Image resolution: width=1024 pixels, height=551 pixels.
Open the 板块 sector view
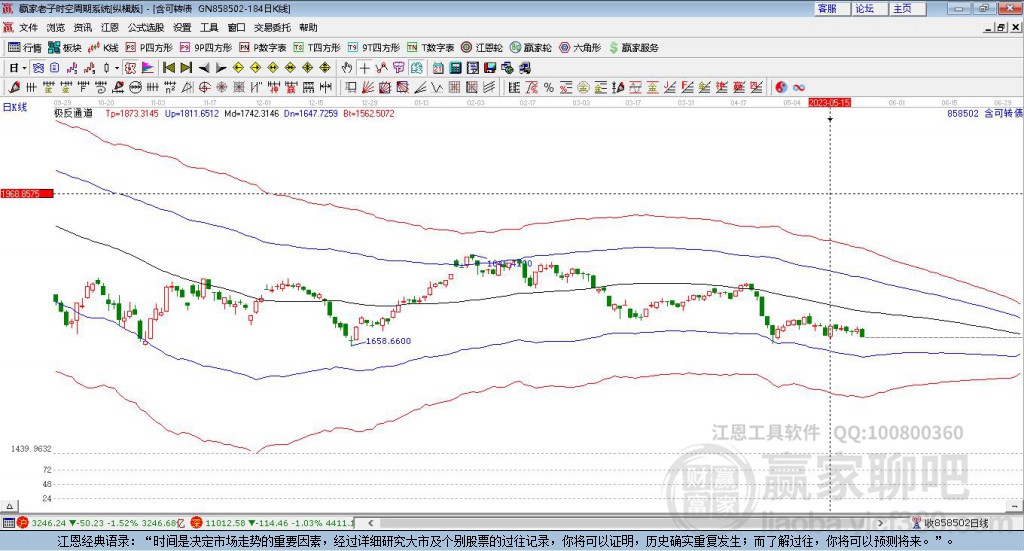click(x=65, y=48)
